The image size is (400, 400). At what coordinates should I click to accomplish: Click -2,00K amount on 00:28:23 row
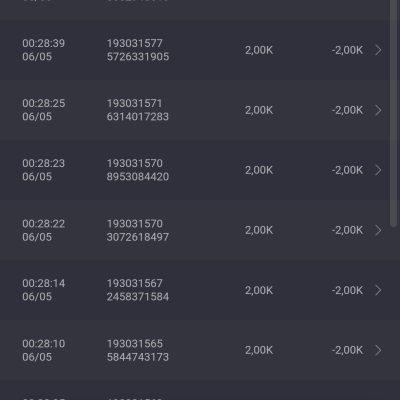347,170
